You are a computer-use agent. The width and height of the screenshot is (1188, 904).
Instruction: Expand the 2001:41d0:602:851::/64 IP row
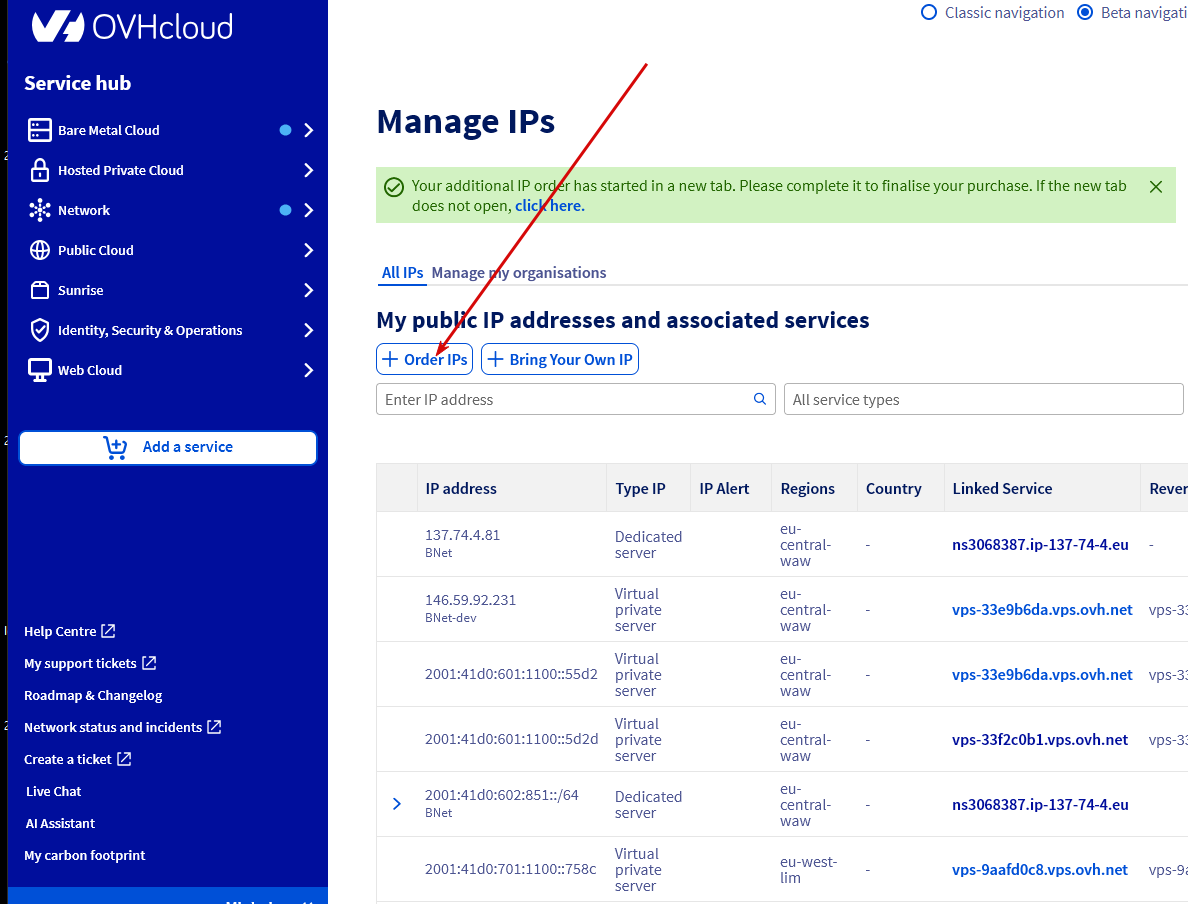point(397,804)
